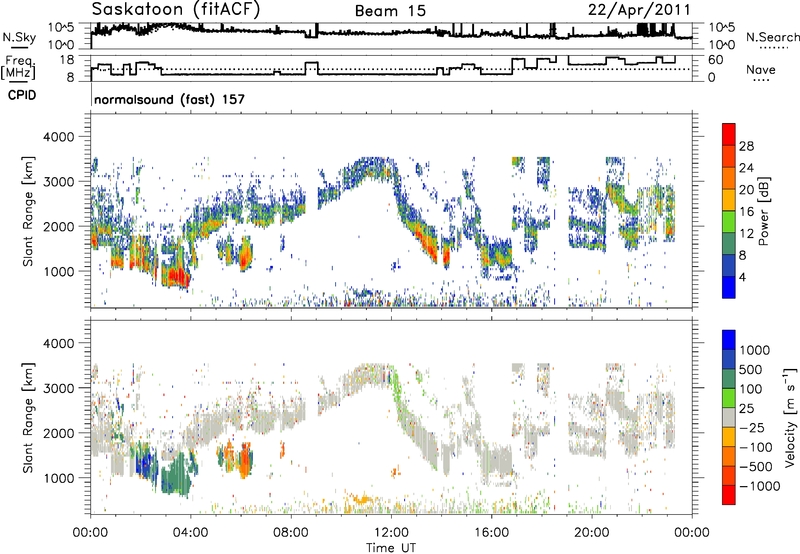Click the 'normalsound (fast) 157' text
This screenshot has width=800, height=554.
pos(169,99)
